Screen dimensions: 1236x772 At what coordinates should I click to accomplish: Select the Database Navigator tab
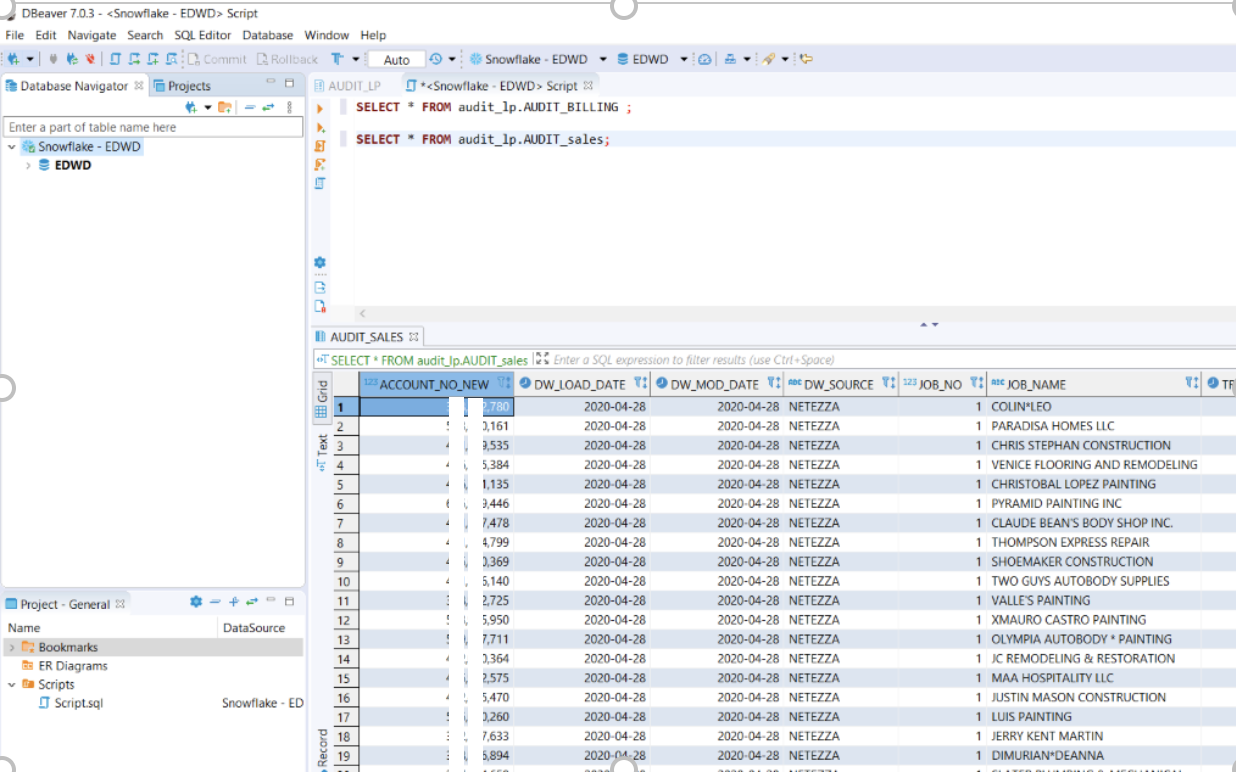(x=74, y=85)
